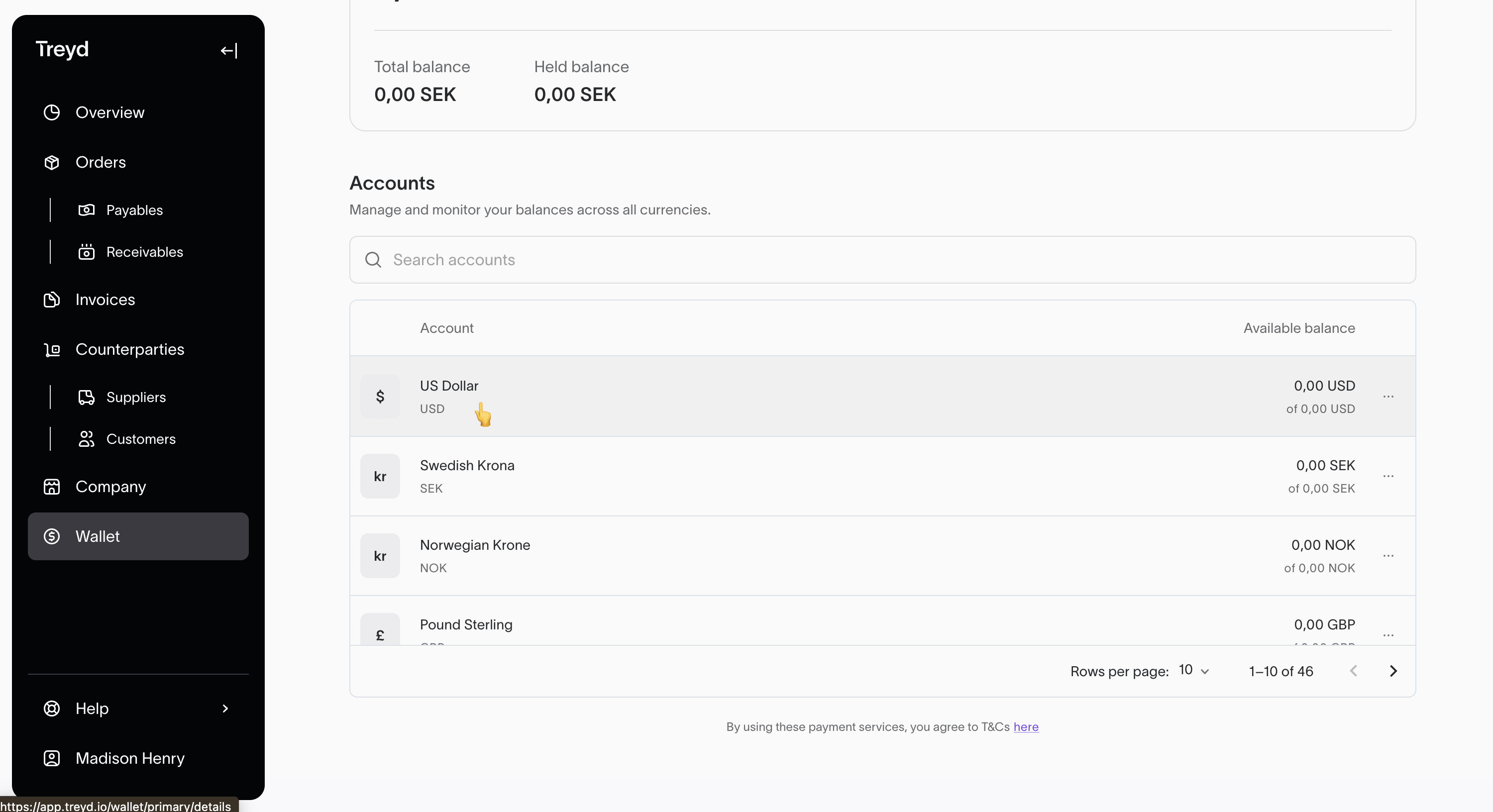Click the Company building icon

click(x=52, y=487)
